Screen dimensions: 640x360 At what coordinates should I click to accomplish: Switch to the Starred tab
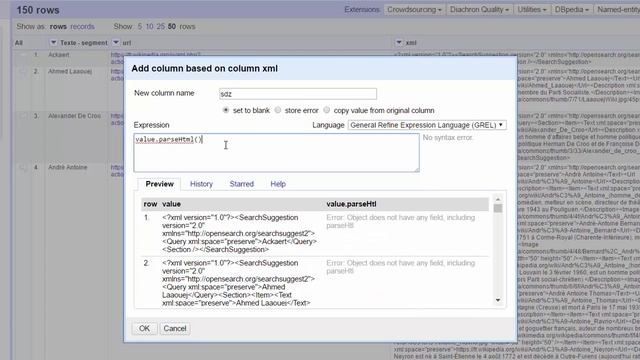[242, 184]
